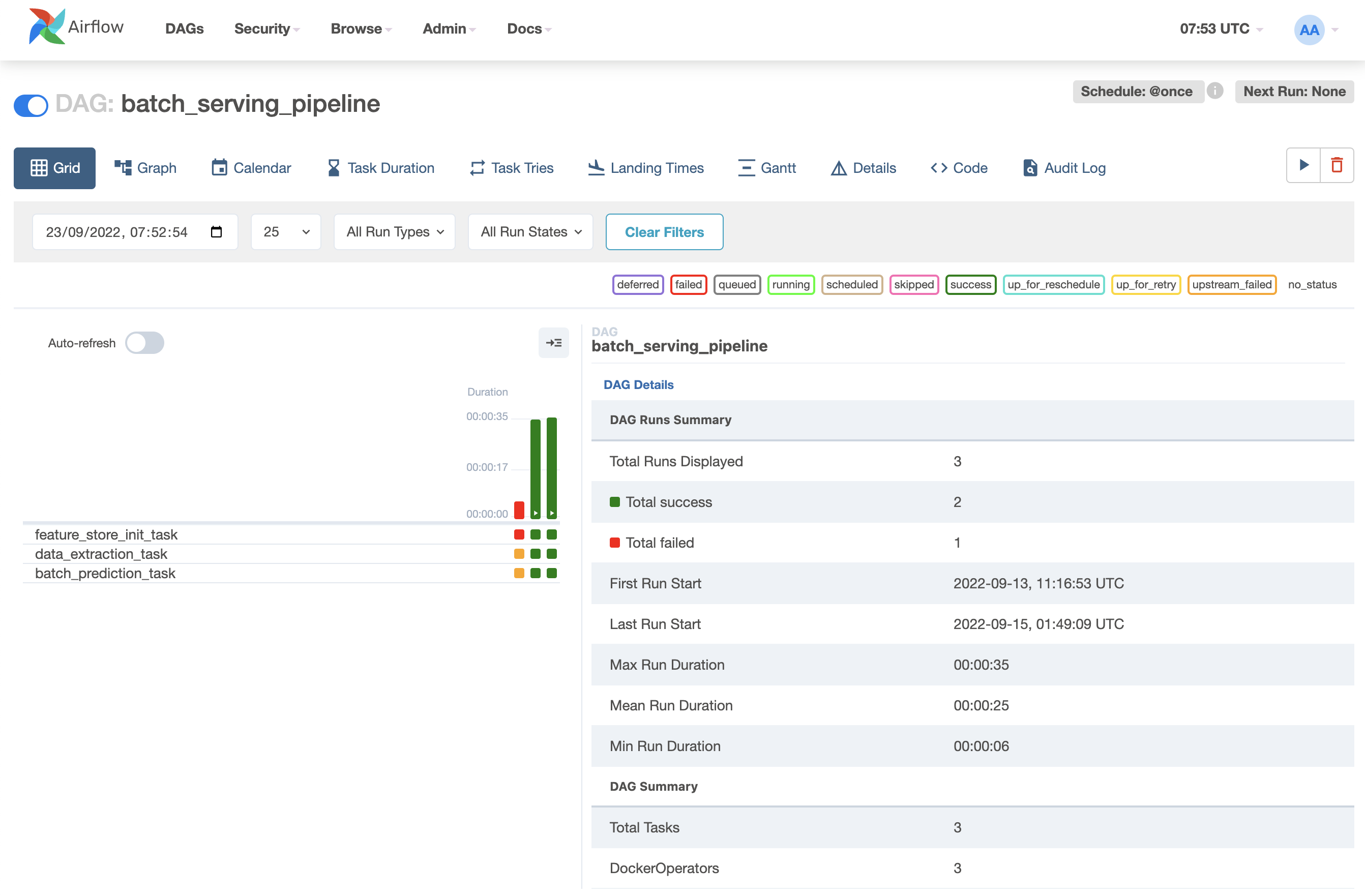Click middle success square for batch_prediction_task

(536, 574)
